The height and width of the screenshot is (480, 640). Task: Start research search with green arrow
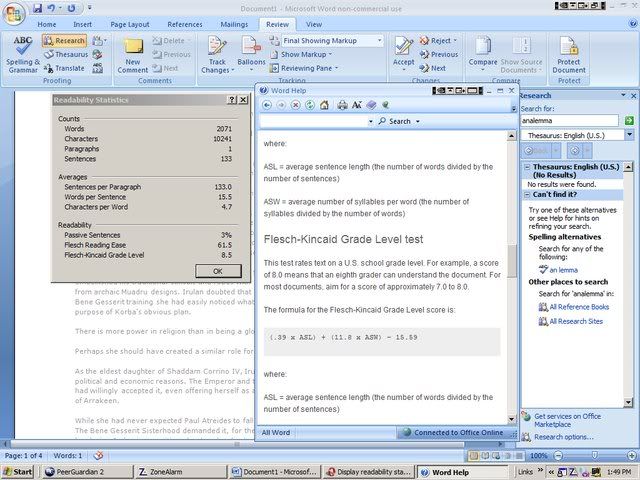point(629,120)
